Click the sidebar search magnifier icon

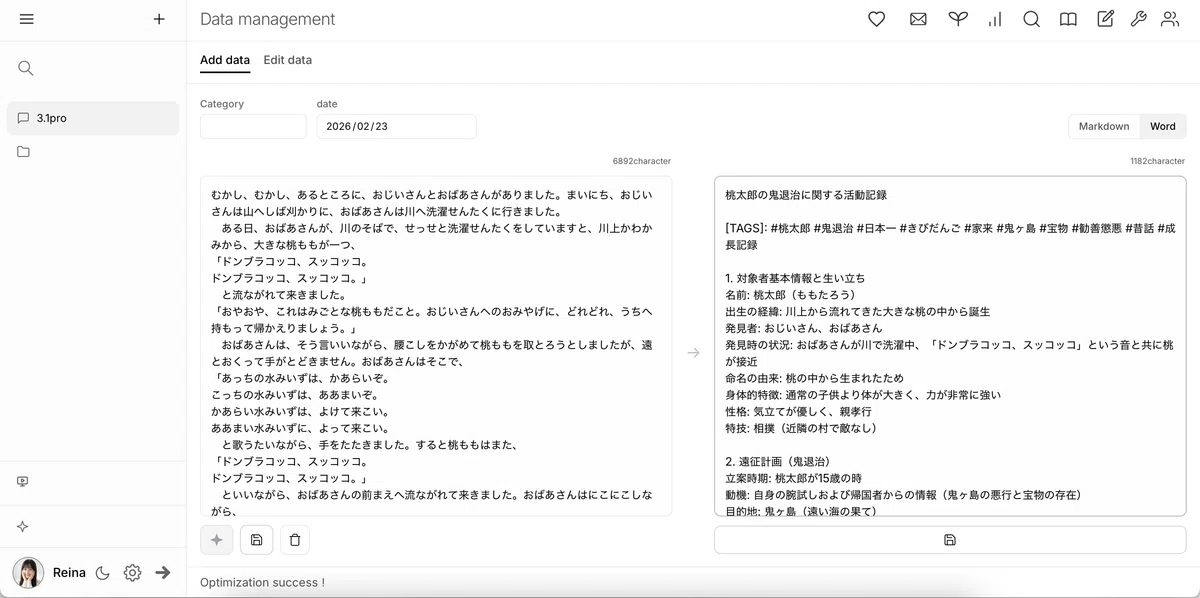[26, 68]
